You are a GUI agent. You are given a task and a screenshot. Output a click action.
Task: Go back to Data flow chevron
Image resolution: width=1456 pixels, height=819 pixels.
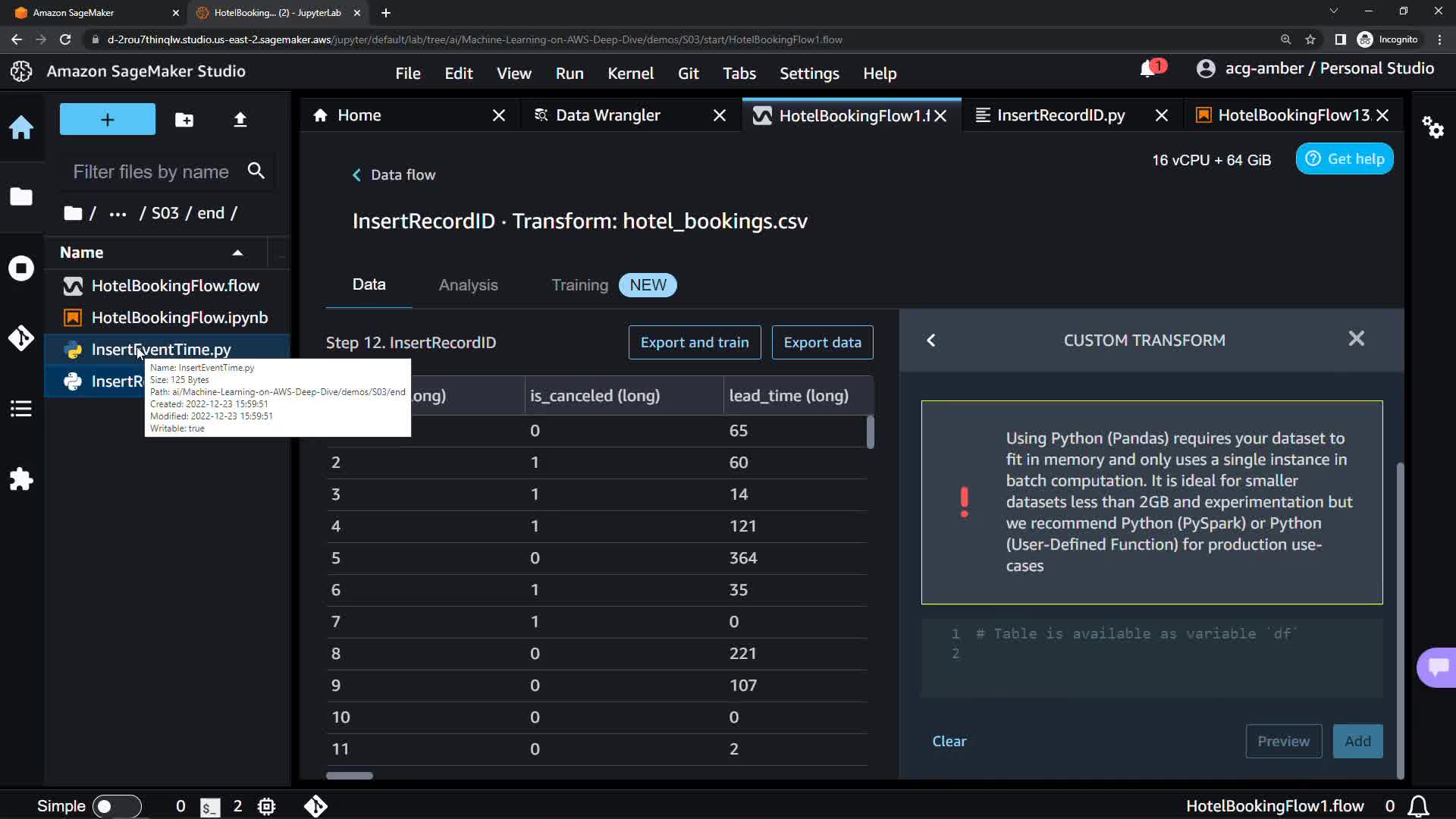tap(356, 175)
